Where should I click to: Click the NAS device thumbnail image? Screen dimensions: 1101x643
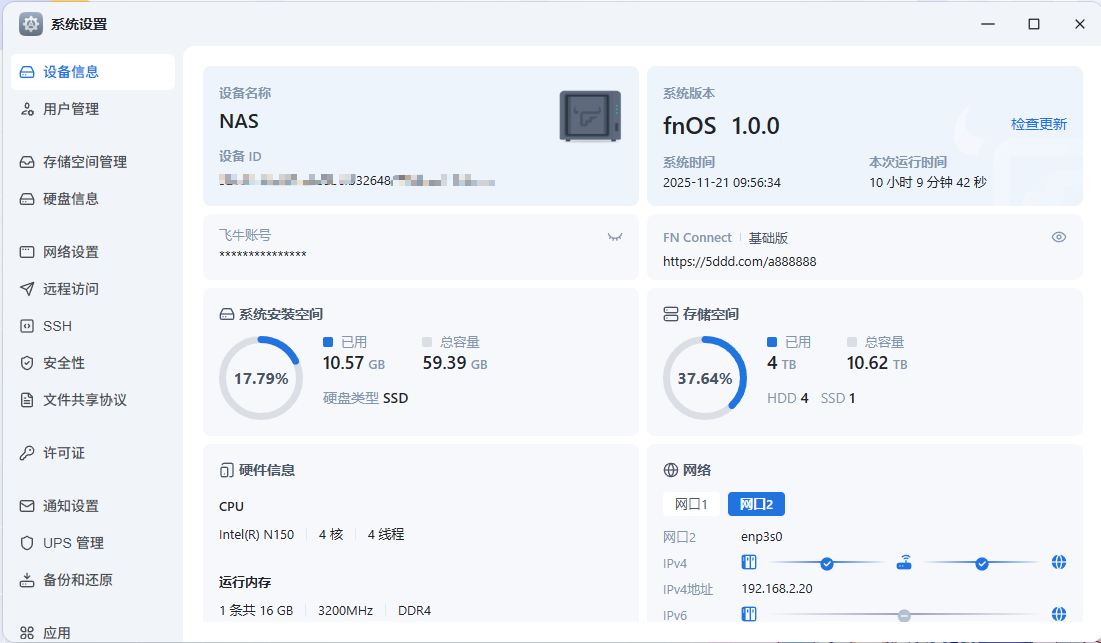coord(590,116)
